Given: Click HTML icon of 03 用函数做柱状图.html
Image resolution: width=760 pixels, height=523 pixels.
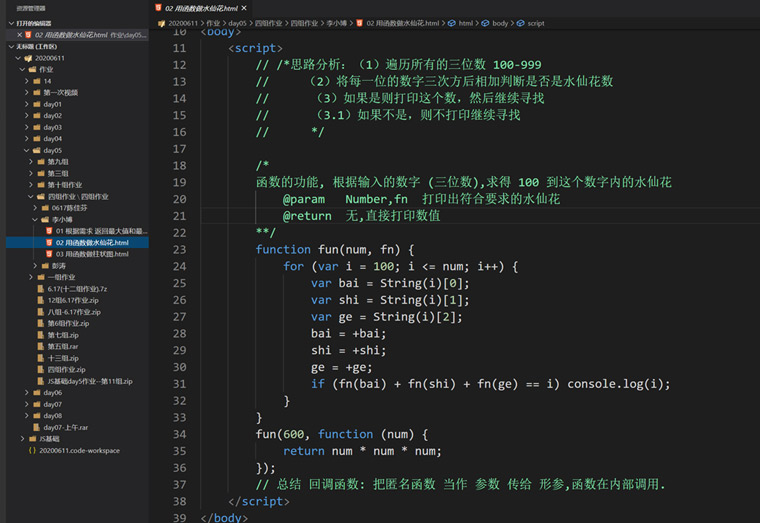Looking at the screenshot, I should coord(49,254).
